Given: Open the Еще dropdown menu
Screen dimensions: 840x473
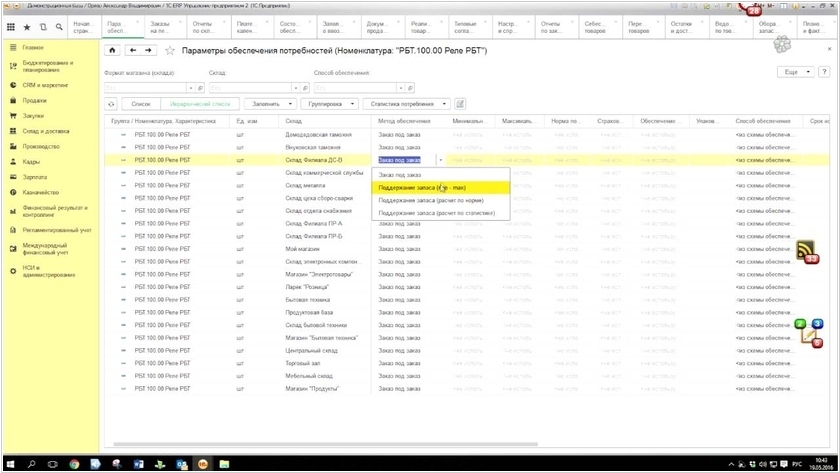Looking at the screenshot, I should tap(794, 72).
